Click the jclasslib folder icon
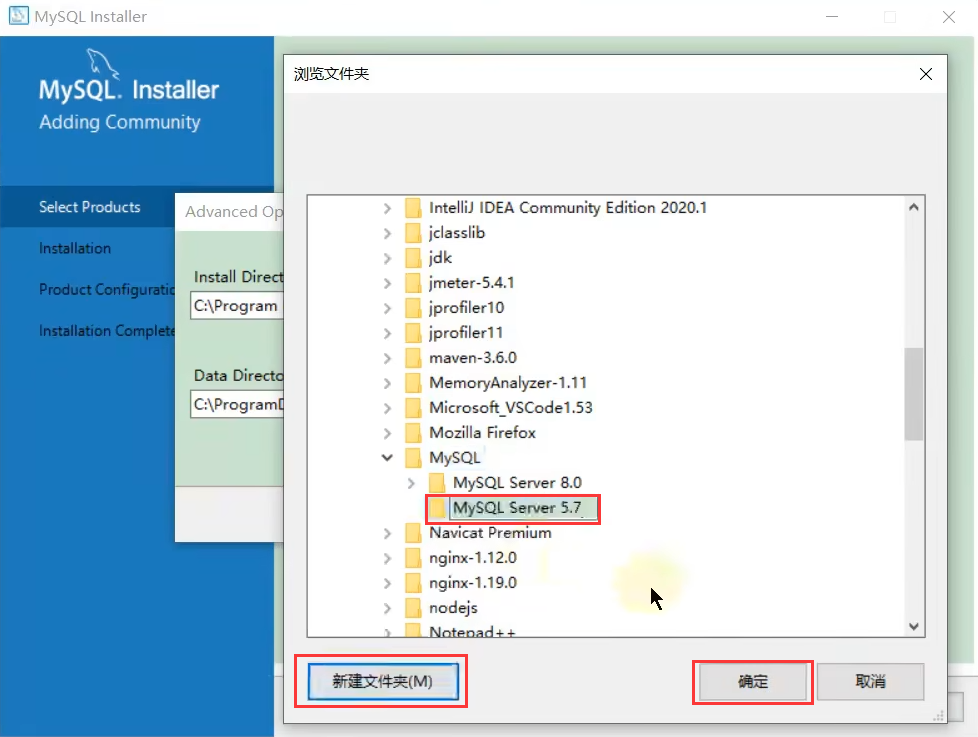Image resolution: width=978 pixels, height=737 pixels. [413, 233]
